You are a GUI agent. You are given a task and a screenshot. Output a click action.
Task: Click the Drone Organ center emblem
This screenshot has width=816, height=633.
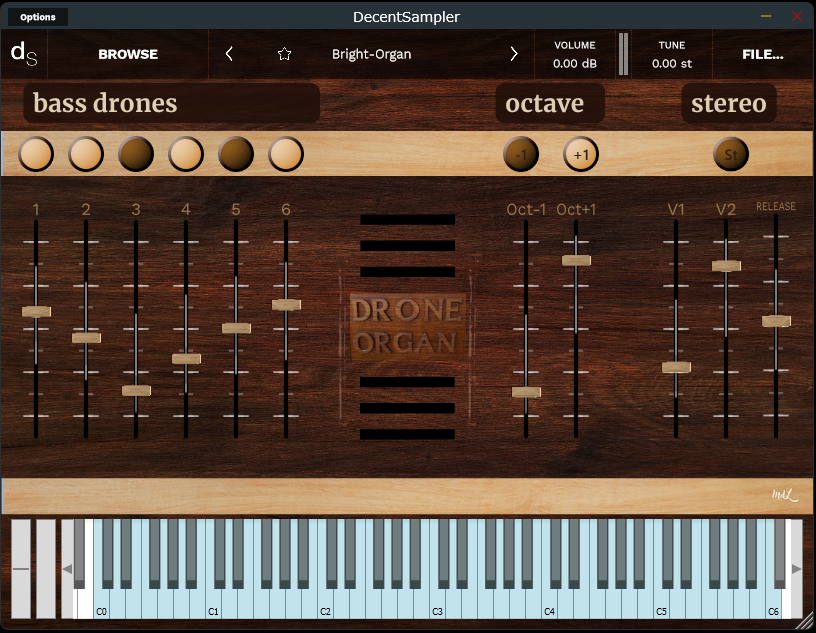tap(407, 326)
